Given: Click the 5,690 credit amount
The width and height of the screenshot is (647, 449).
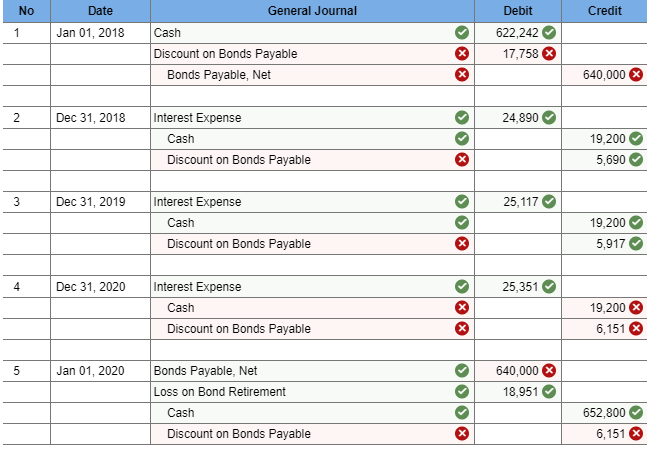Looking at the screenshot, I should (x=611, y=160).
